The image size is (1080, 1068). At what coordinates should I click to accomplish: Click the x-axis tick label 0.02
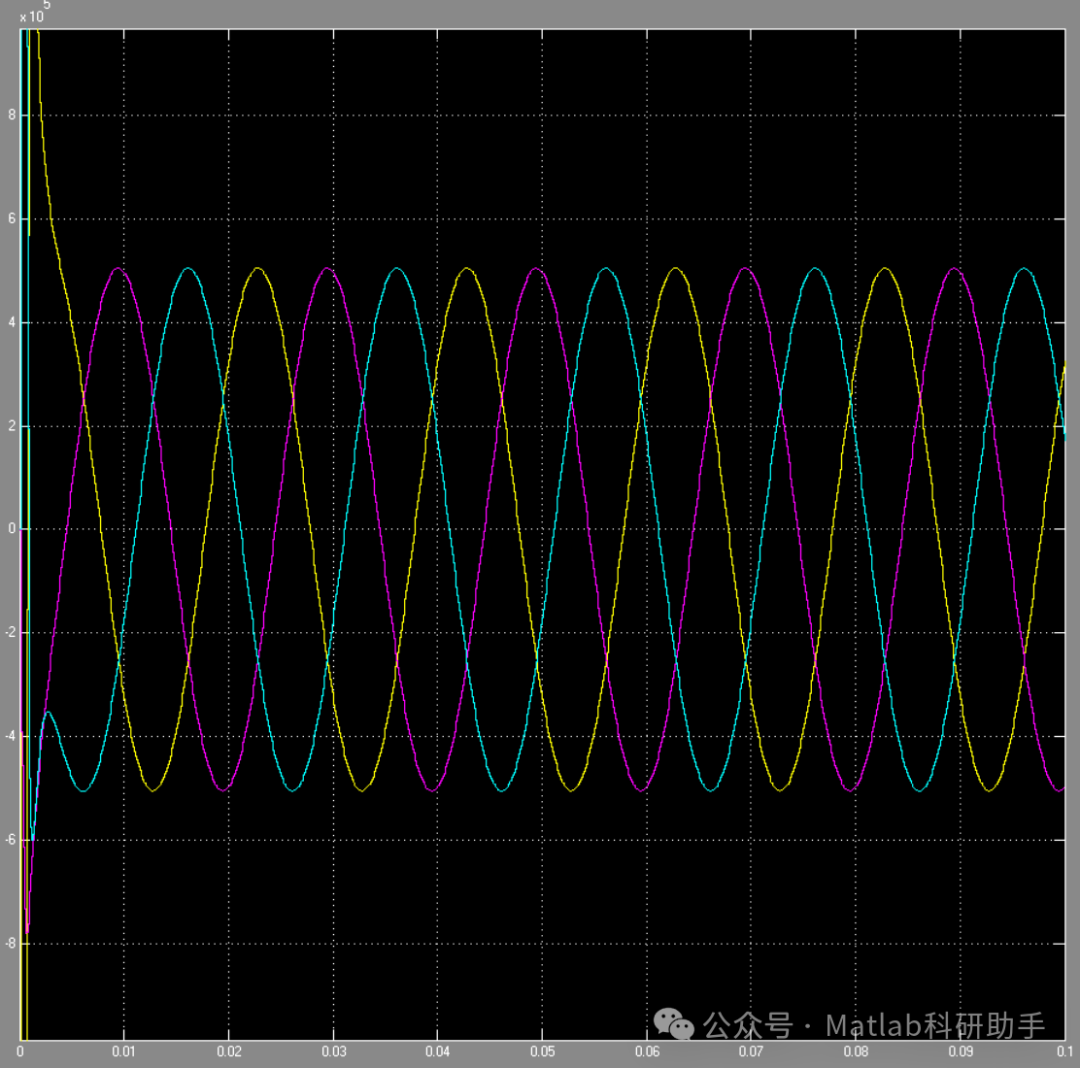point(229,1051)
